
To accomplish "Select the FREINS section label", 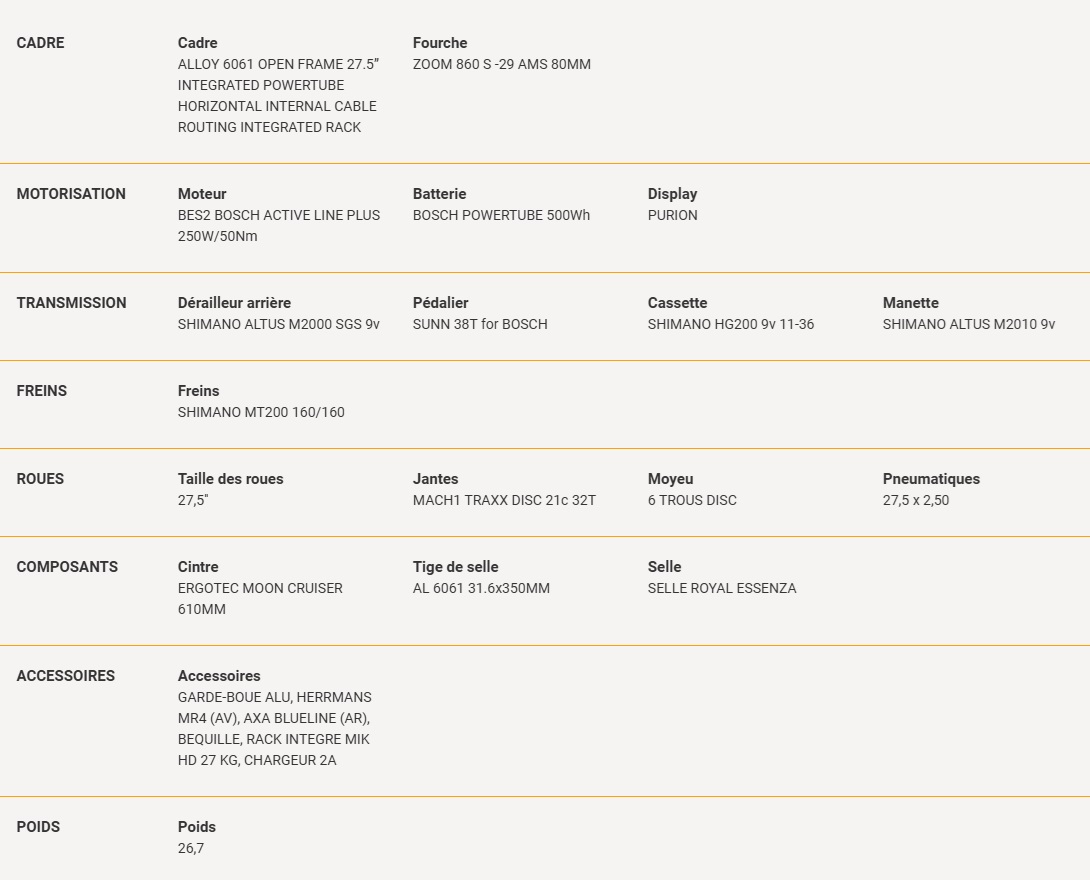I will click(42, 391).
